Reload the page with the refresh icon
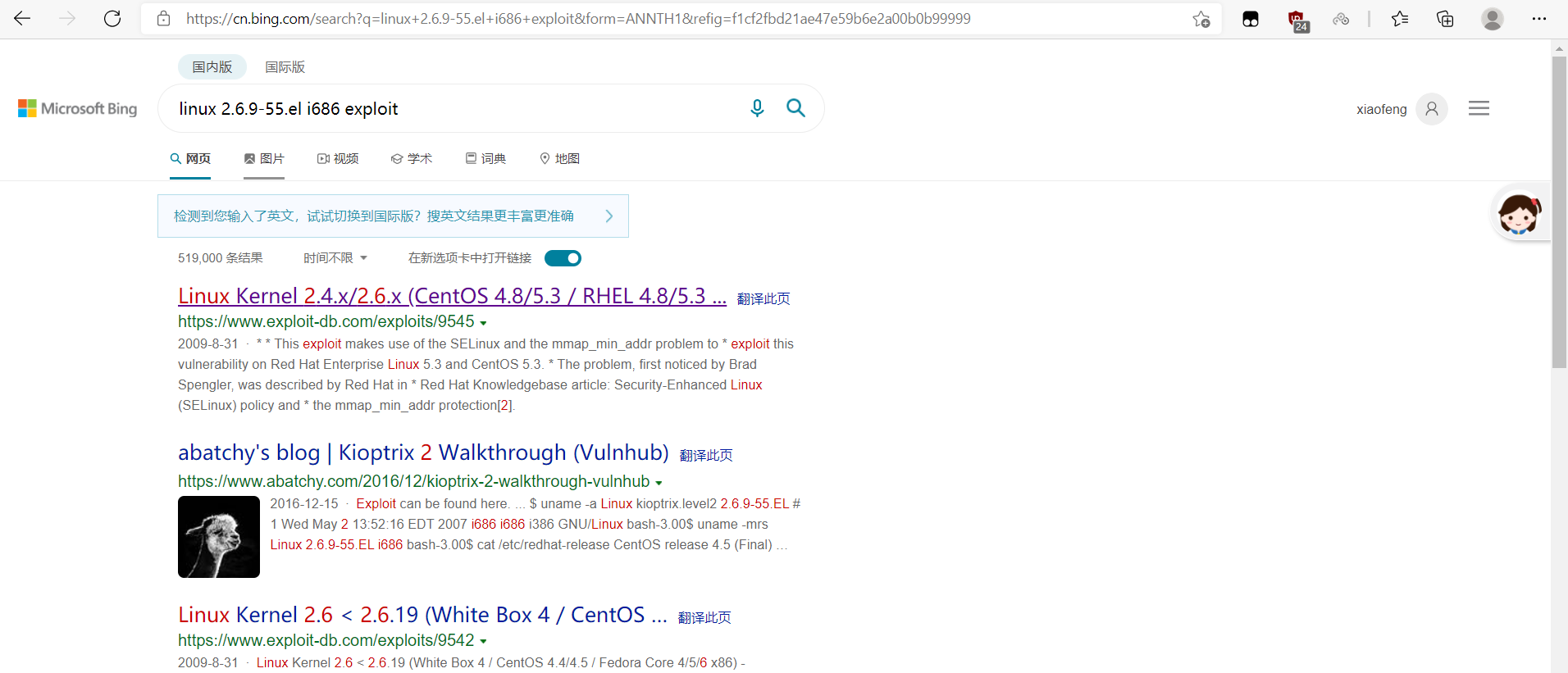This screenshot has width=1568, height=673. point(112,19)
